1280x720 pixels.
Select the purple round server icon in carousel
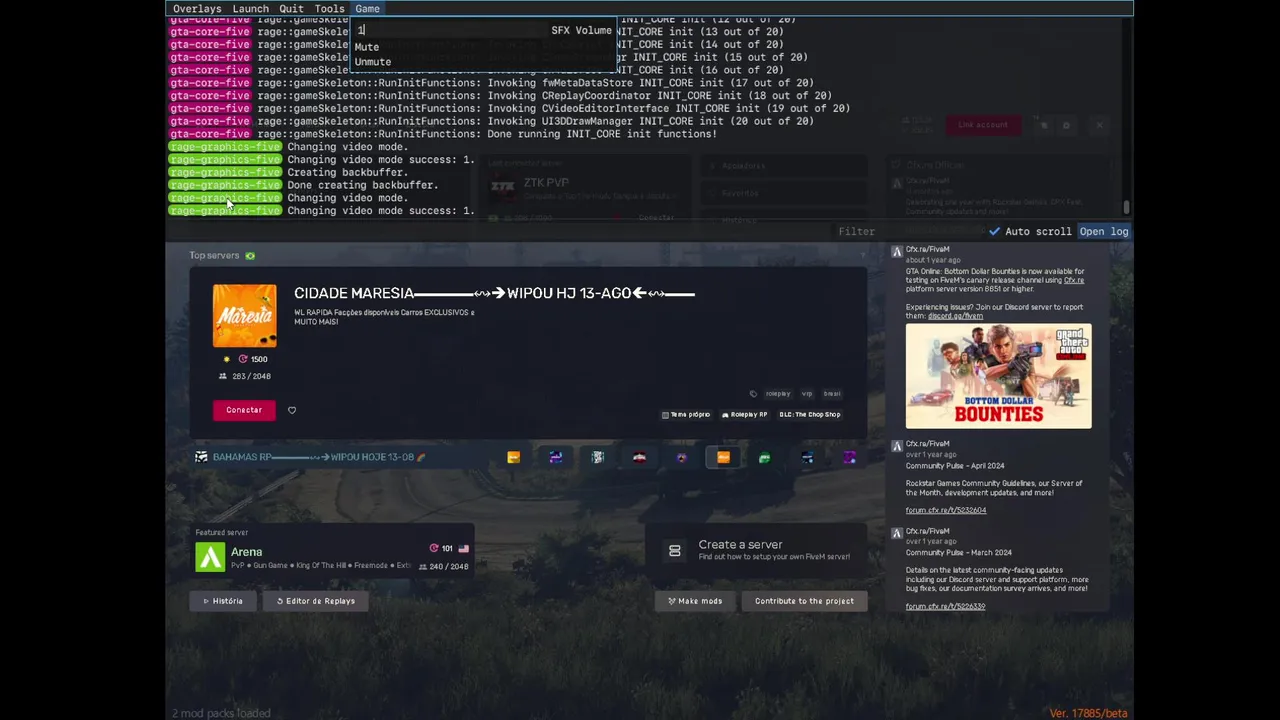click(681, 458)
